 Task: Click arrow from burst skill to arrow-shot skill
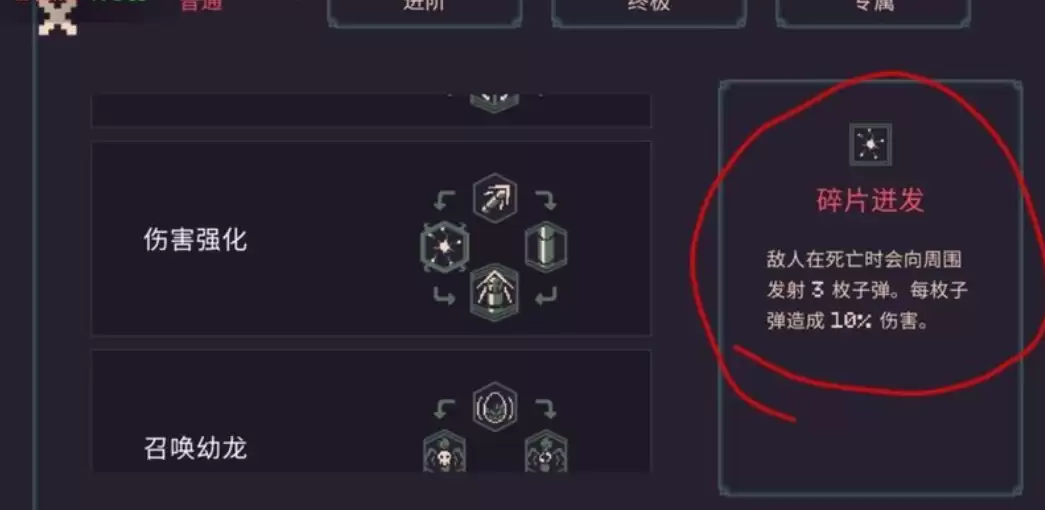click(x=445, y=199)
